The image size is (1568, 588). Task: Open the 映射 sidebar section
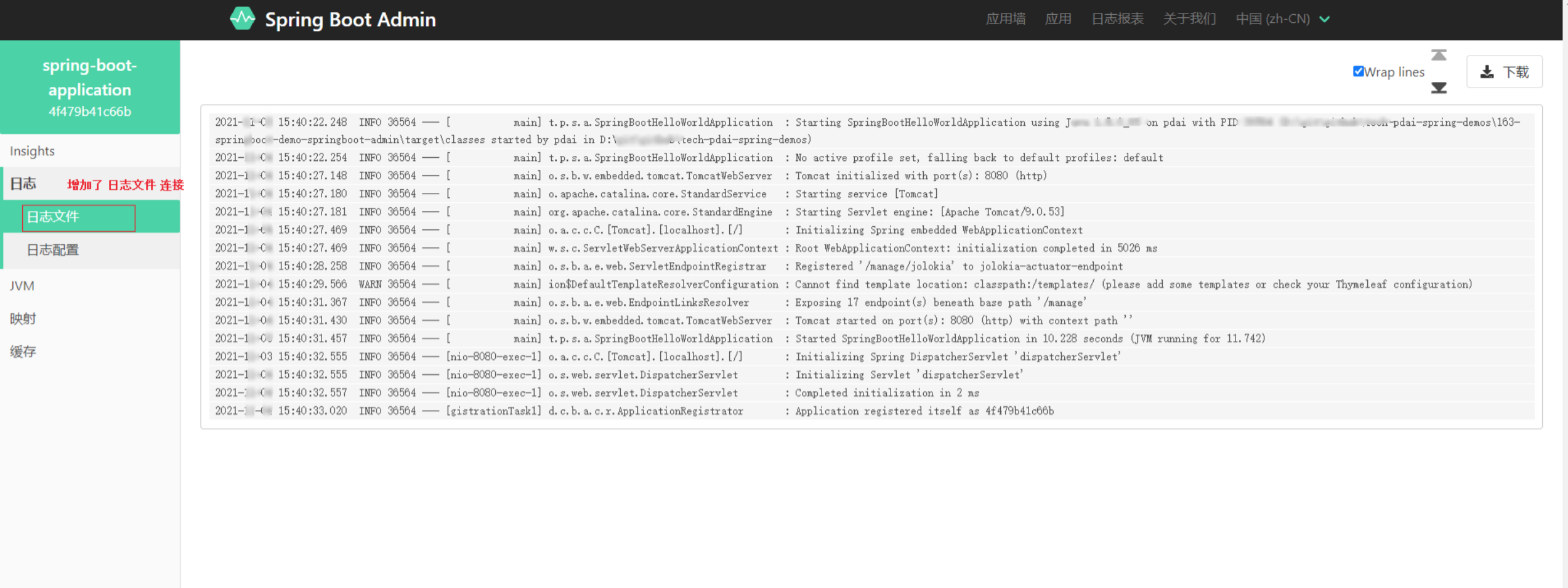pyautogui.click(x=90, y=319)
